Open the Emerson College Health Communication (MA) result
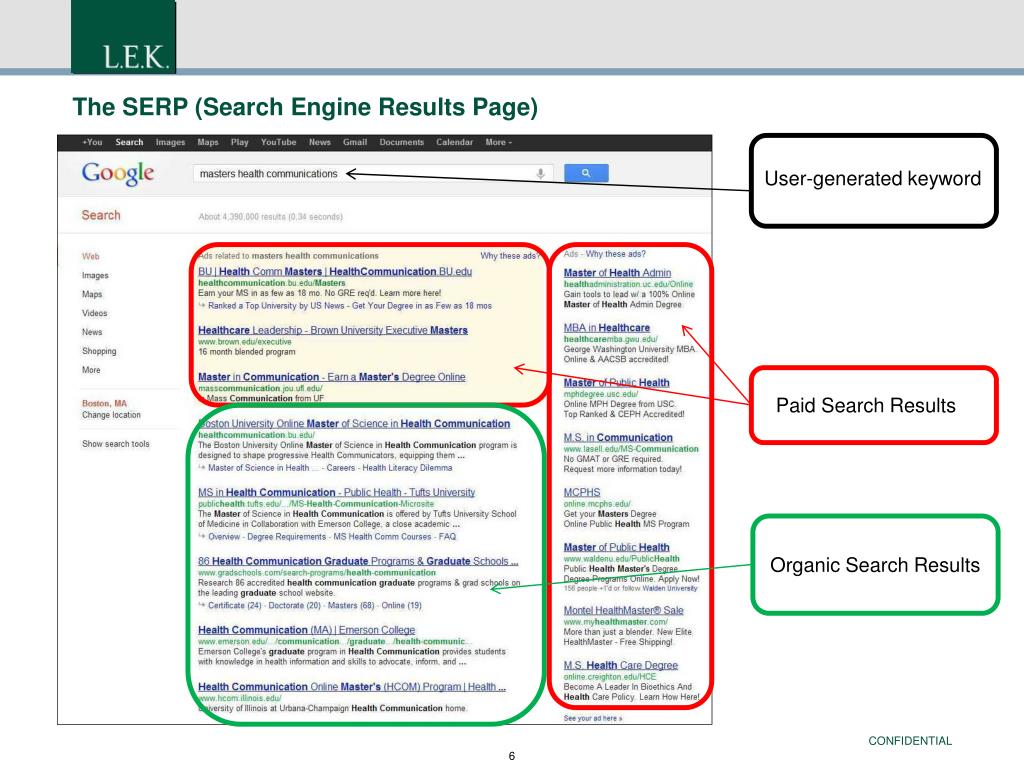 306,630
